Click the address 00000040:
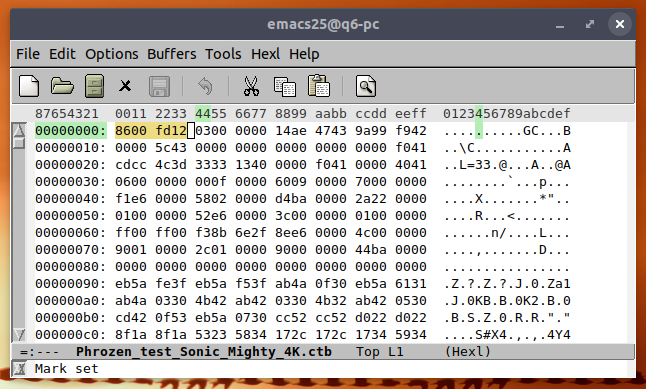 pyautogui.click(x=70, y=199)
